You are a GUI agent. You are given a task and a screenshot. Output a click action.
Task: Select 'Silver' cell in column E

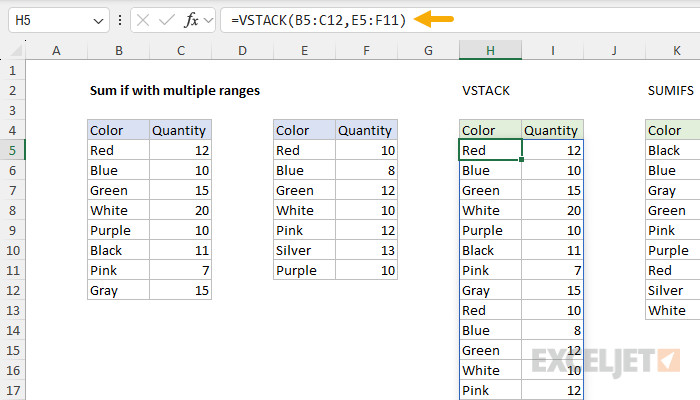point(304,250)
